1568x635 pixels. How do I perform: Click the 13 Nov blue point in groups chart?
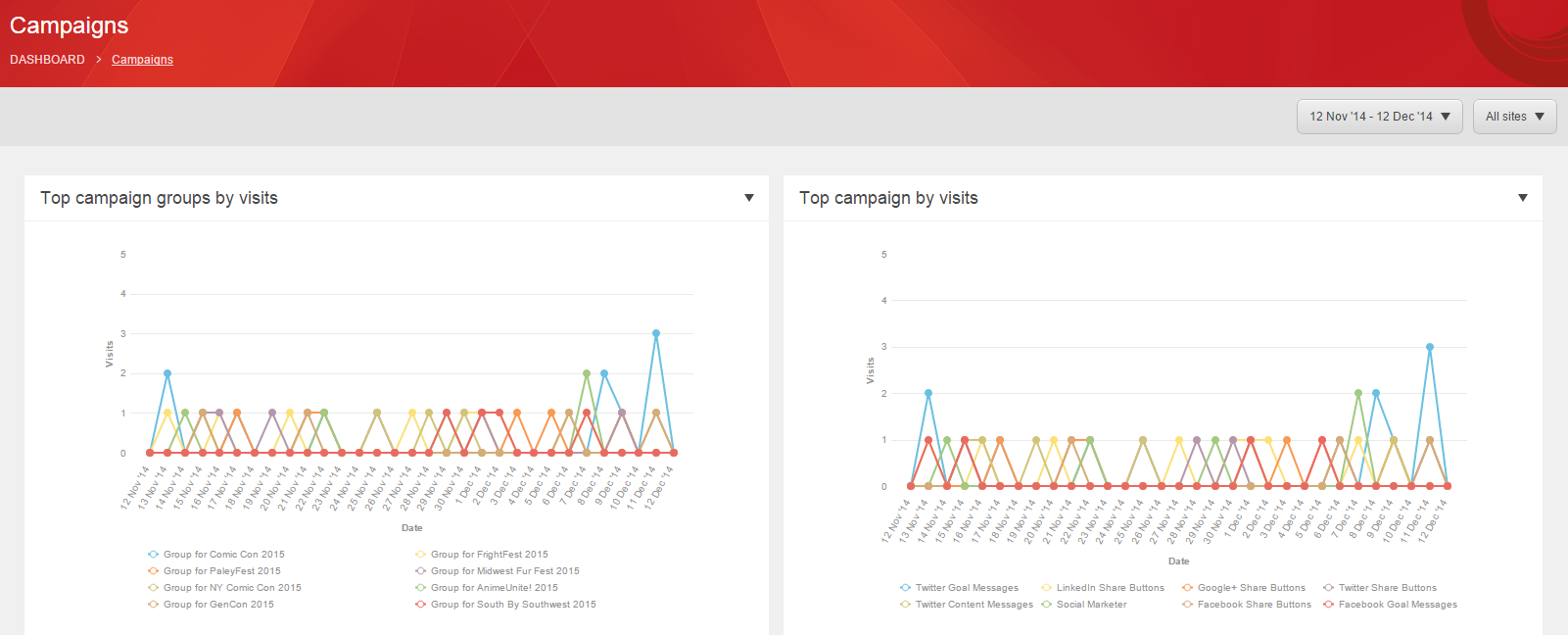(167, 373)
